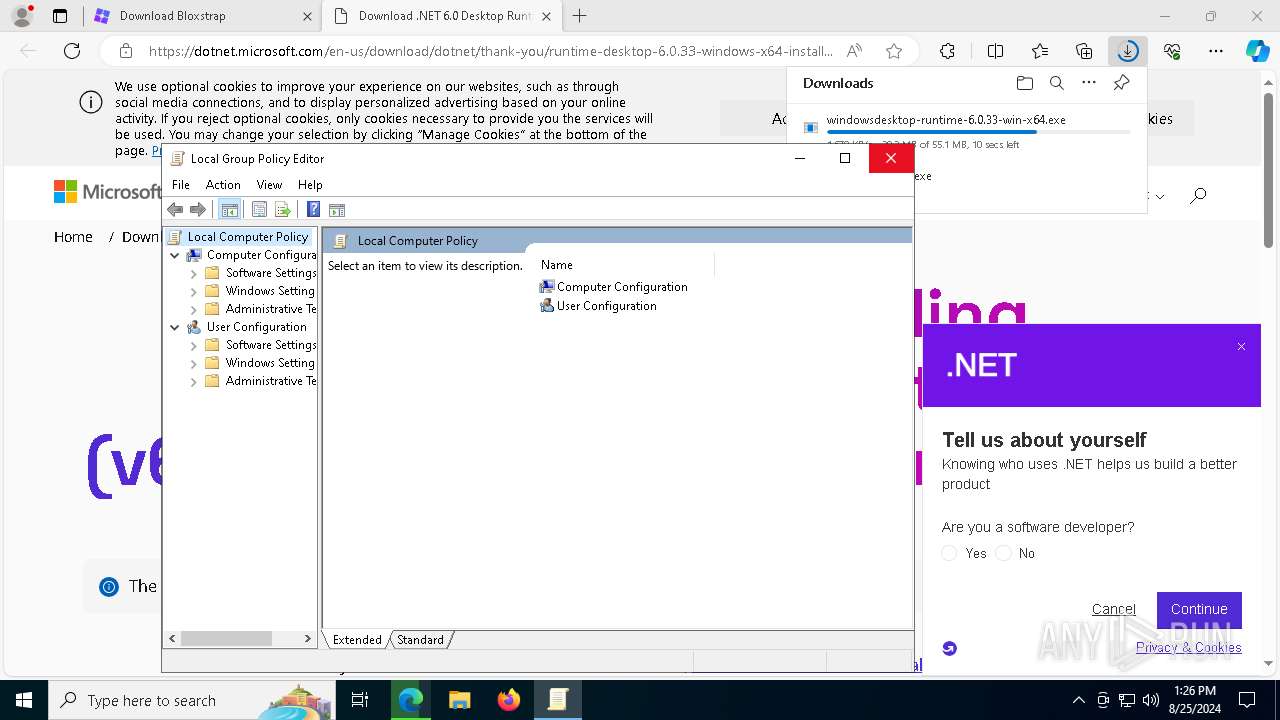Viewport: 1280px width, 720px height.
Task: Click the download progress bar for runtime file
Action: point(979,131)
